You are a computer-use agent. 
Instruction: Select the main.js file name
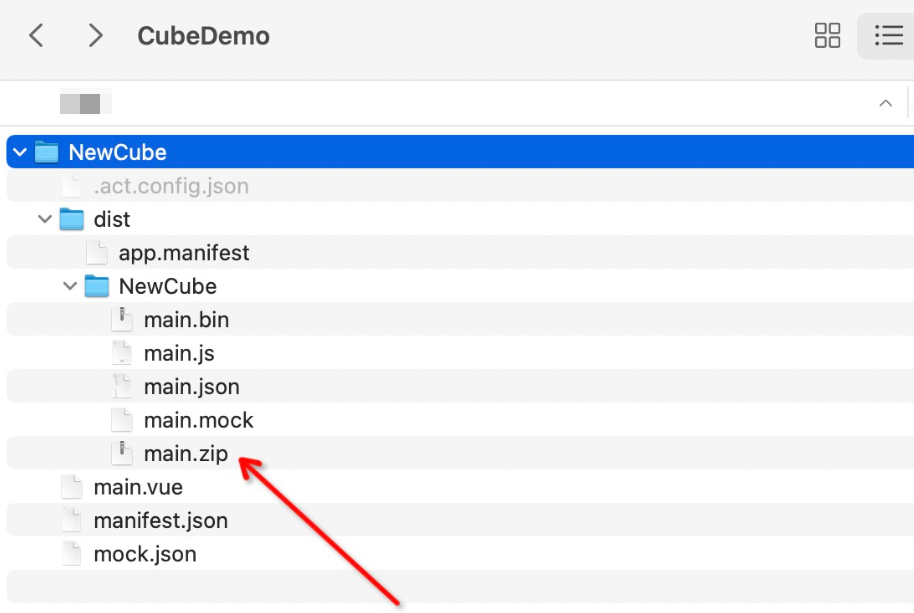pyautogui.click(x=179, y=354)
